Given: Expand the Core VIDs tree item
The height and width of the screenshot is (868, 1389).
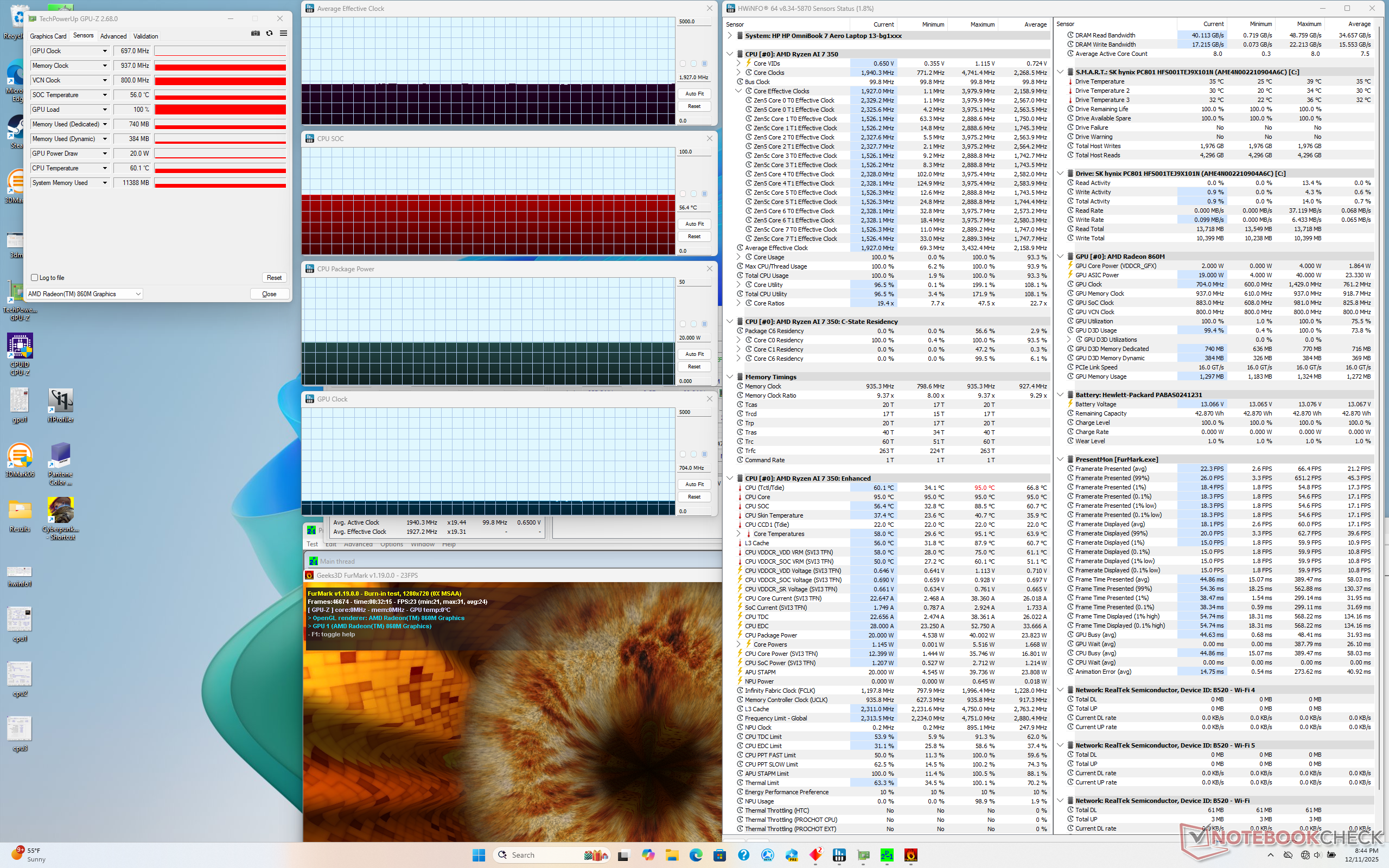Looking at the screenshot, I should pyautogui.click(x=738, y=63).
